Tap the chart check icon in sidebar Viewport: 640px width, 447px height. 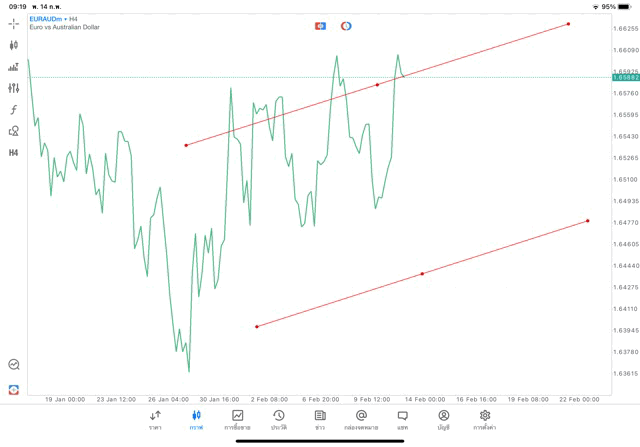(x=14, y=365)
